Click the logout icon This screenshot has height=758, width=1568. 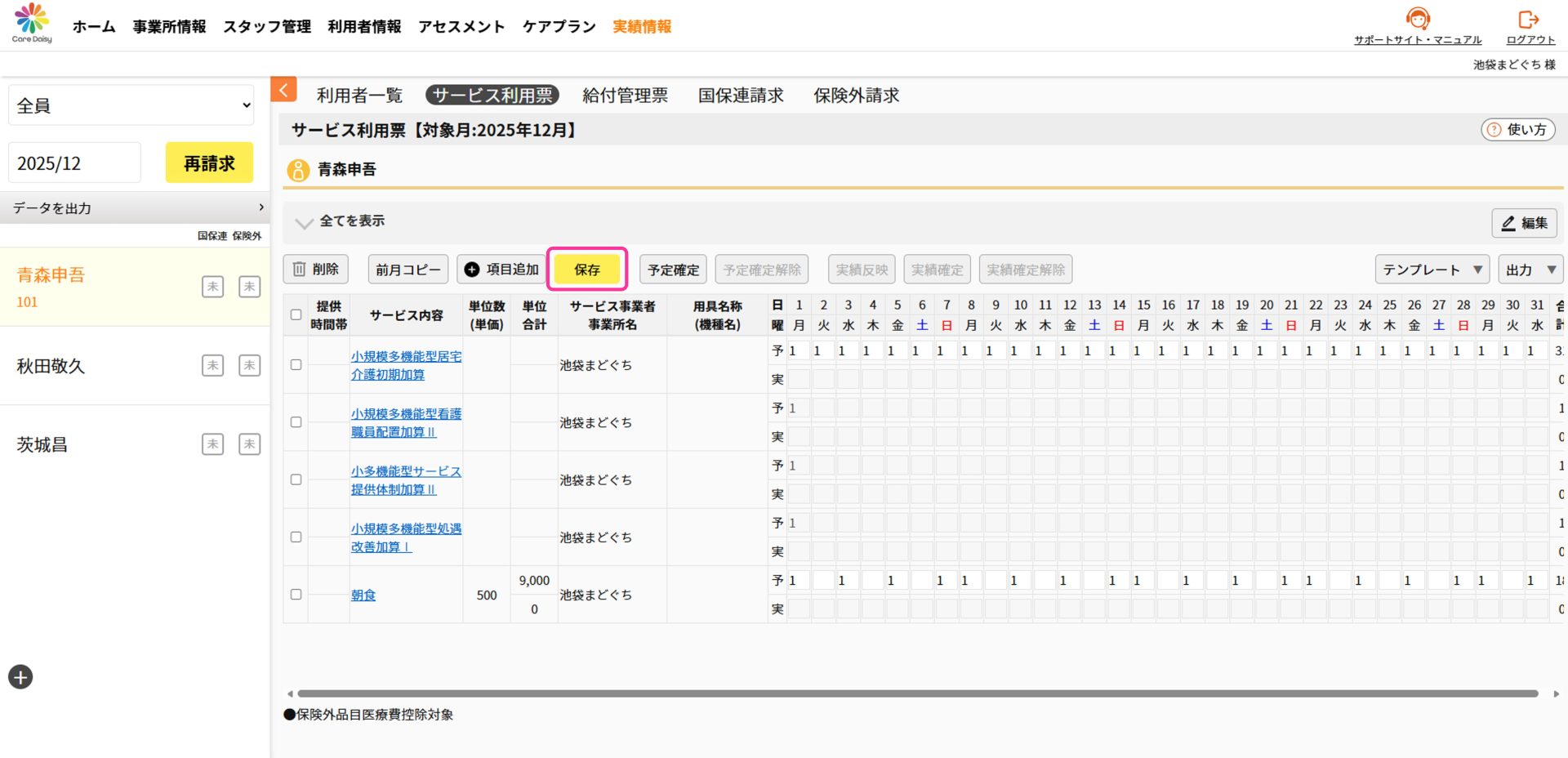(x=1529, y=20)
